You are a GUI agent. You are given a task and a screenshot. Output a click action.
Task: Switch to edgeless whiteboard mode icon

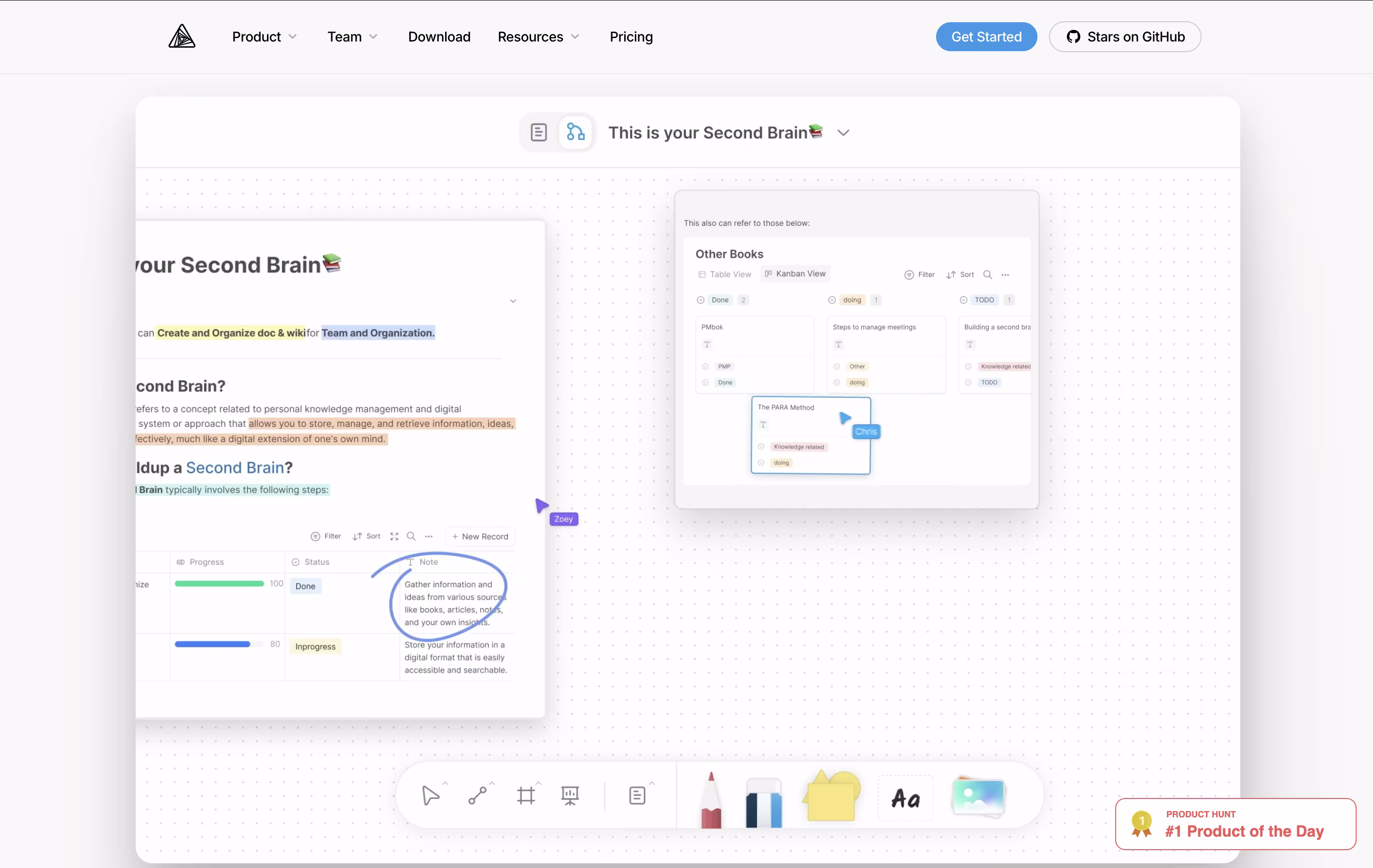(575, 132)
